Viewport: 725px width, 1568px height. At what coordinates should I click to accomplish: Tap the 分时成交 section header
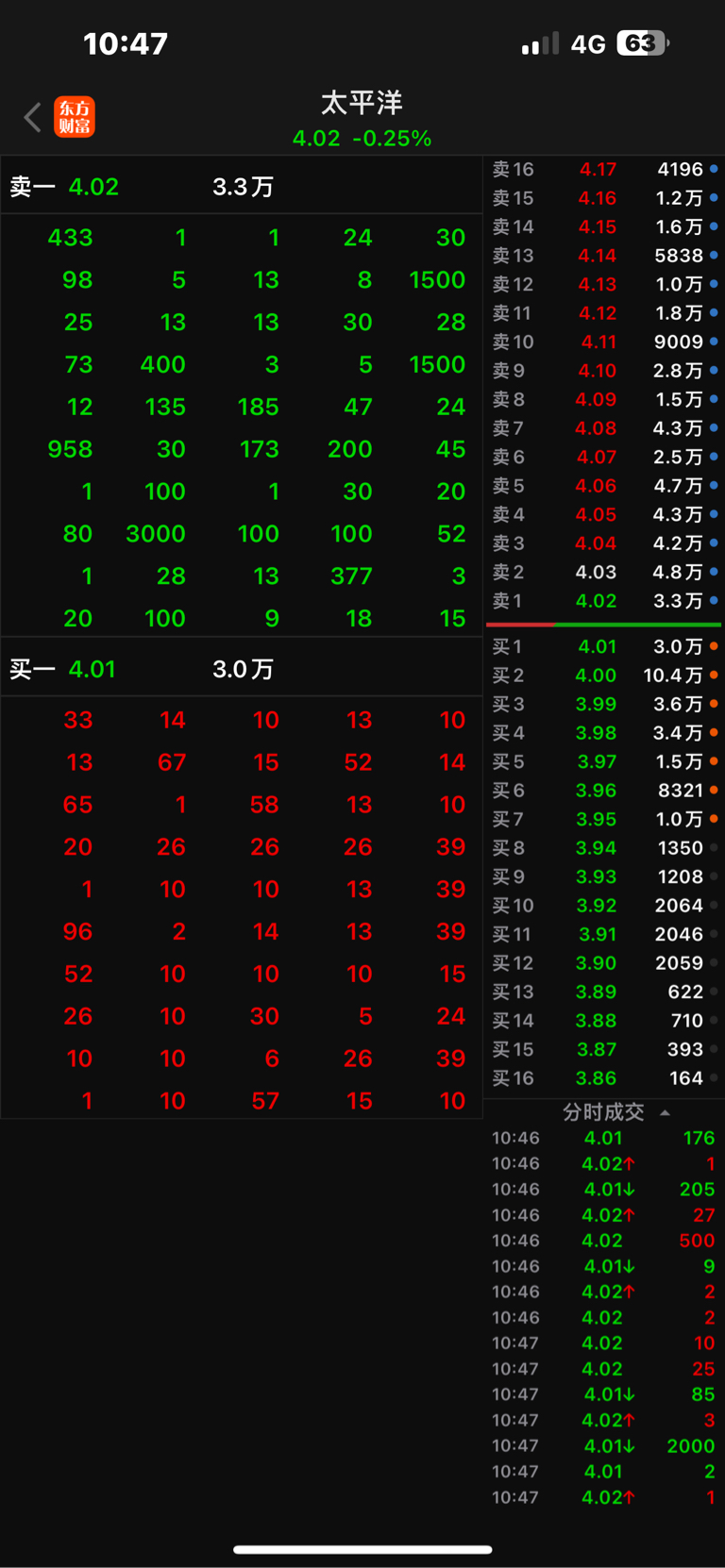click(604, 1112)
